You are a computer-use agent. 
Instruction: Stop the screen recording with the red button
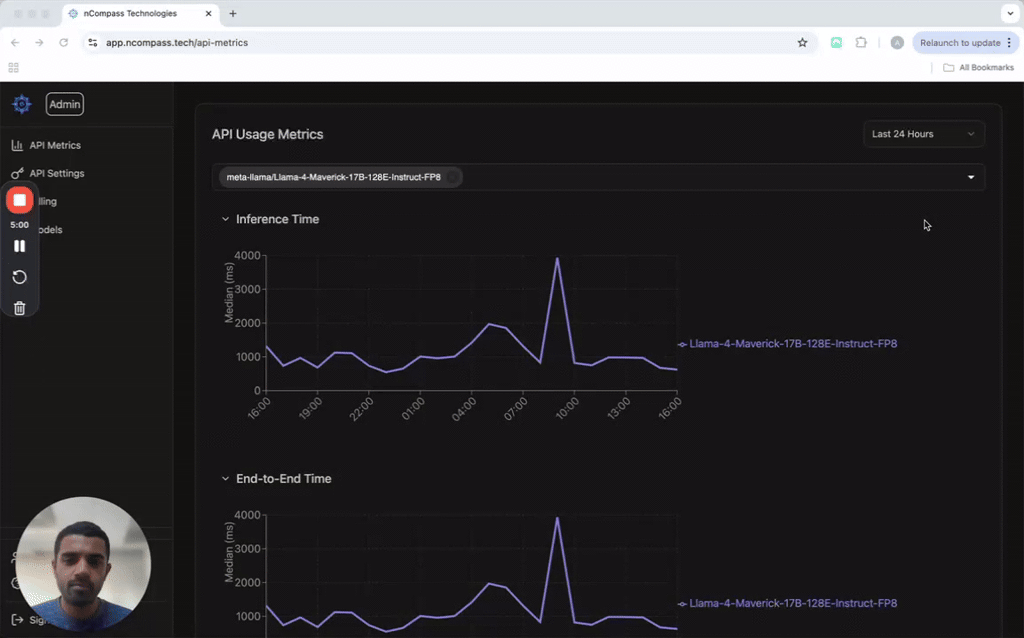20,200
